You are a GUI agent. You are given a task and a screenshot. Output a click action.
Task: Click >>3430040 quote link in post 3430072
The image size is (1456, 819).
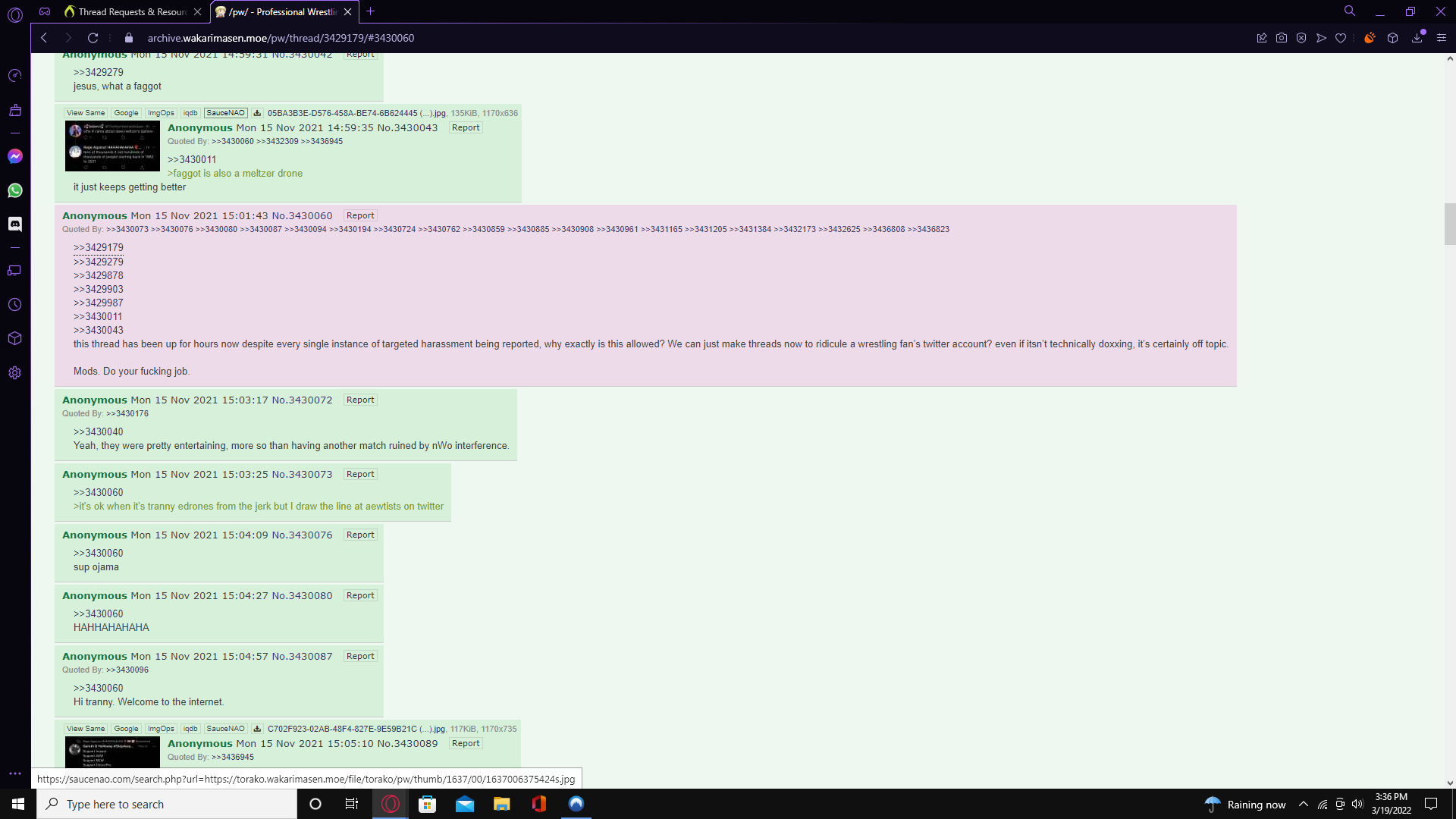(98, 431)
